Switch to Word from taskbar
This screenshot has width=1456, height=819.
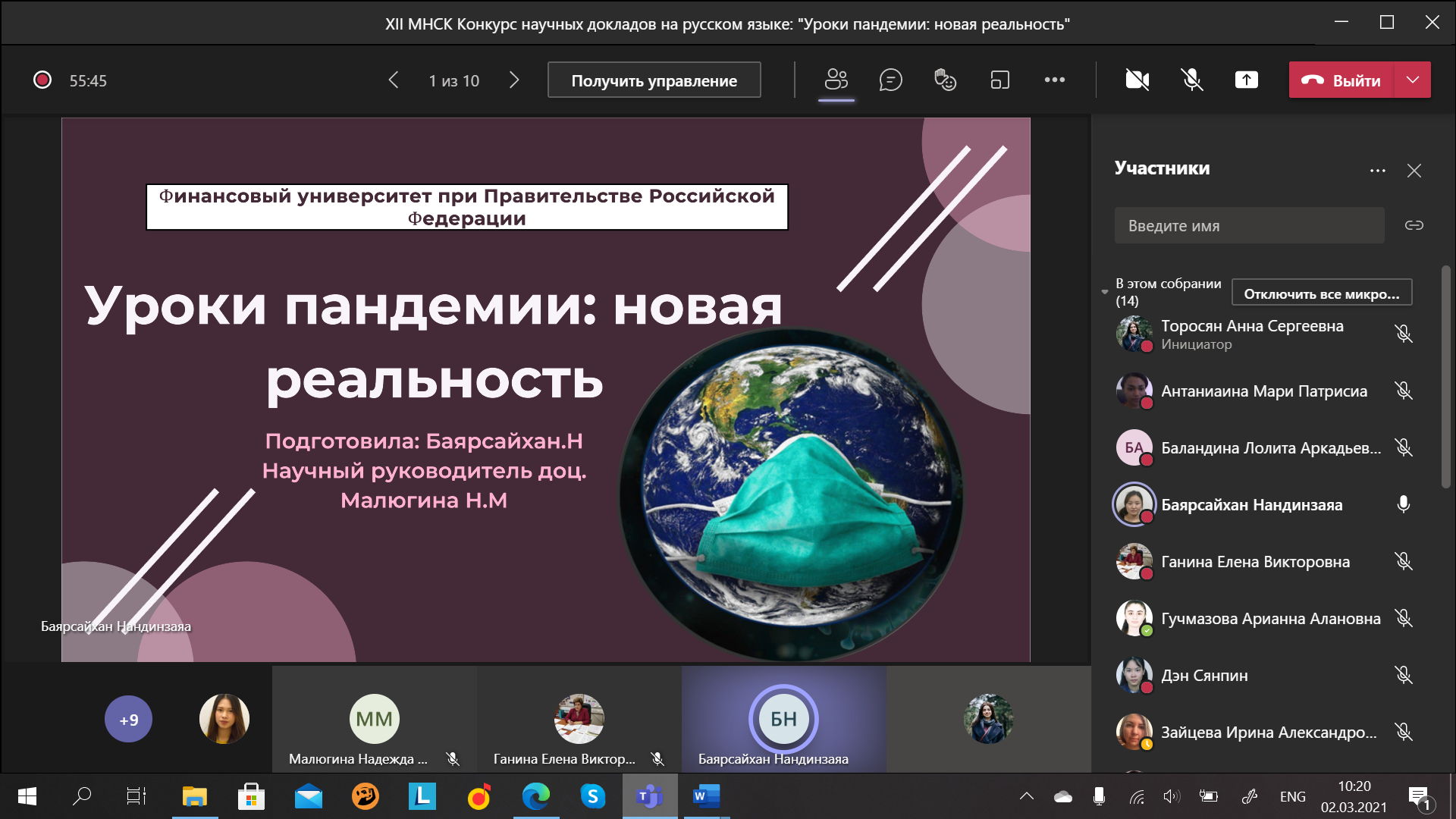click(x=706, y=796)
